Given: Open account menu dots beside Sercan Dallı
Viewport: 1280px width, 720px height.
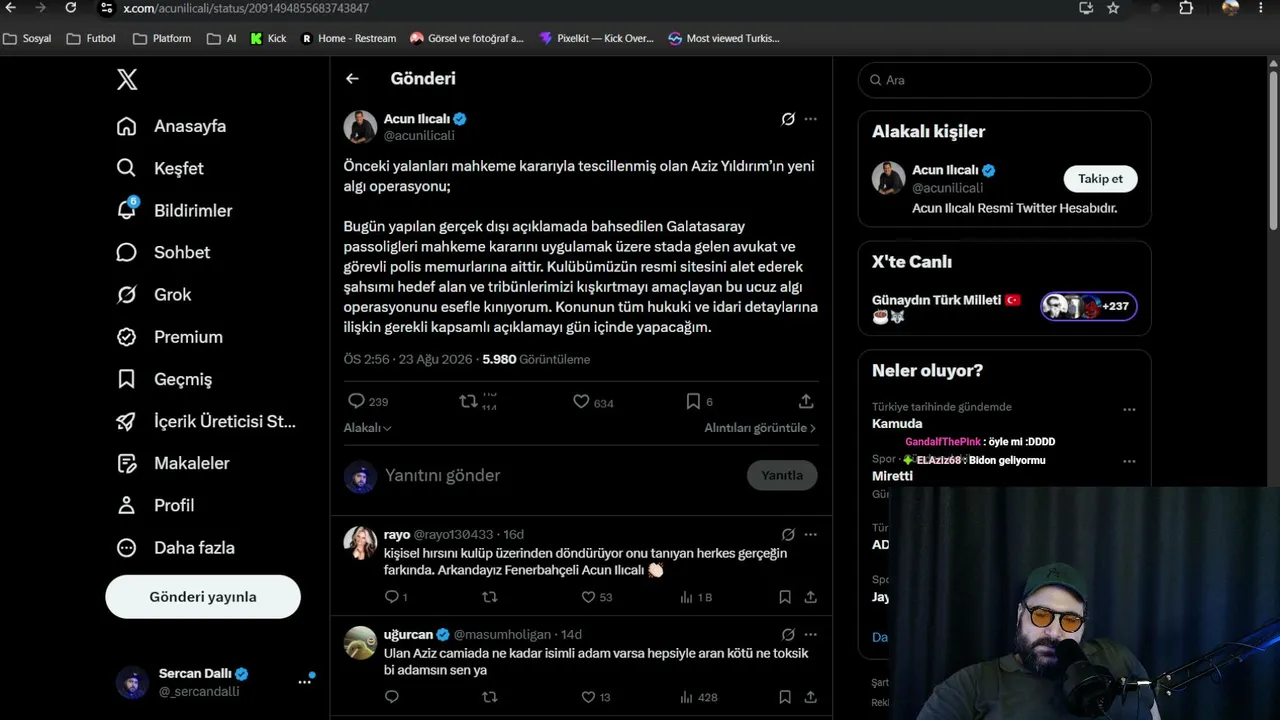Looking at the screenshot, I should 304,682.
